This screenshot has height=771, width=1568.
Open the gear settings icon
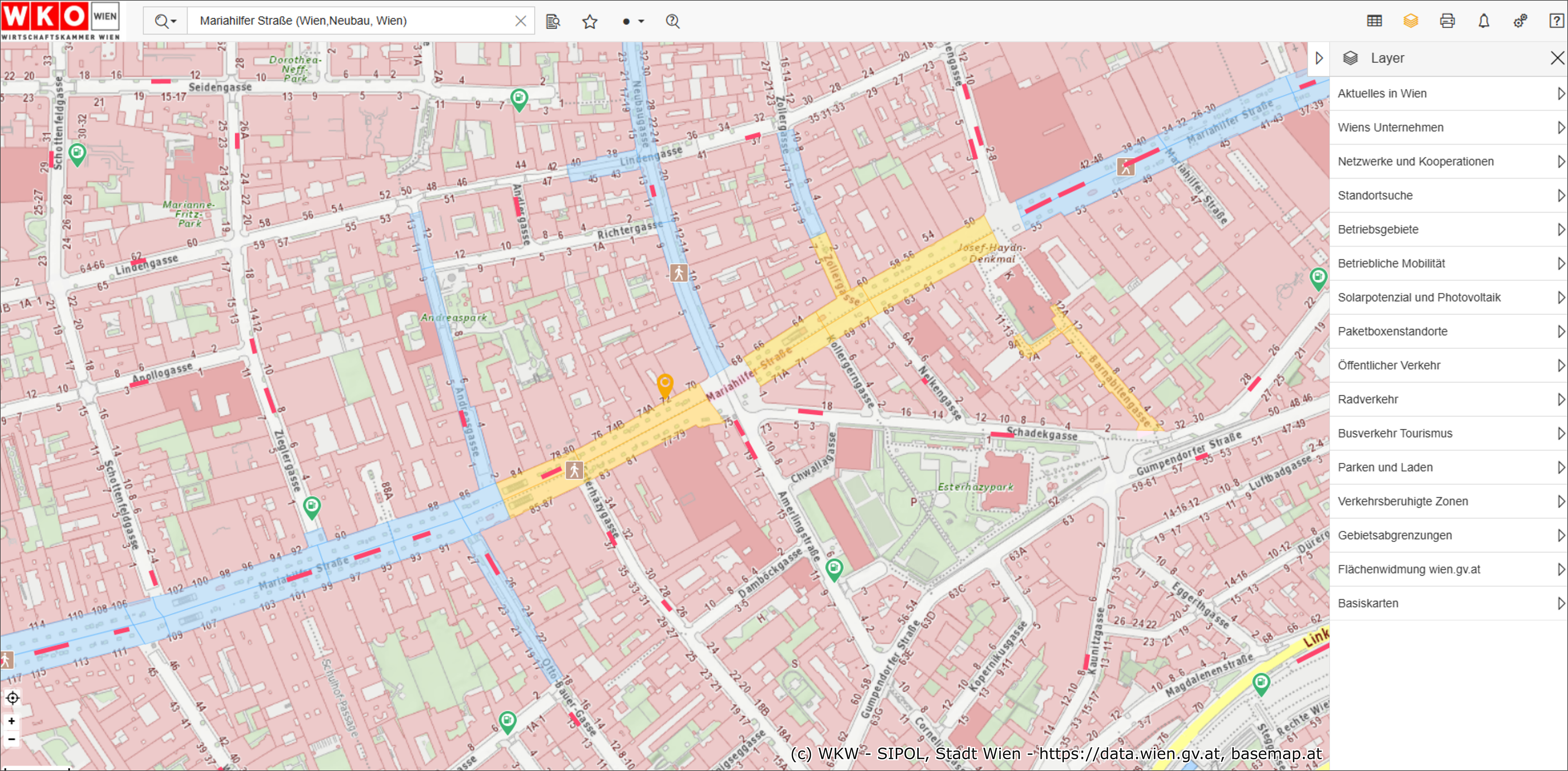point(1520,21)
